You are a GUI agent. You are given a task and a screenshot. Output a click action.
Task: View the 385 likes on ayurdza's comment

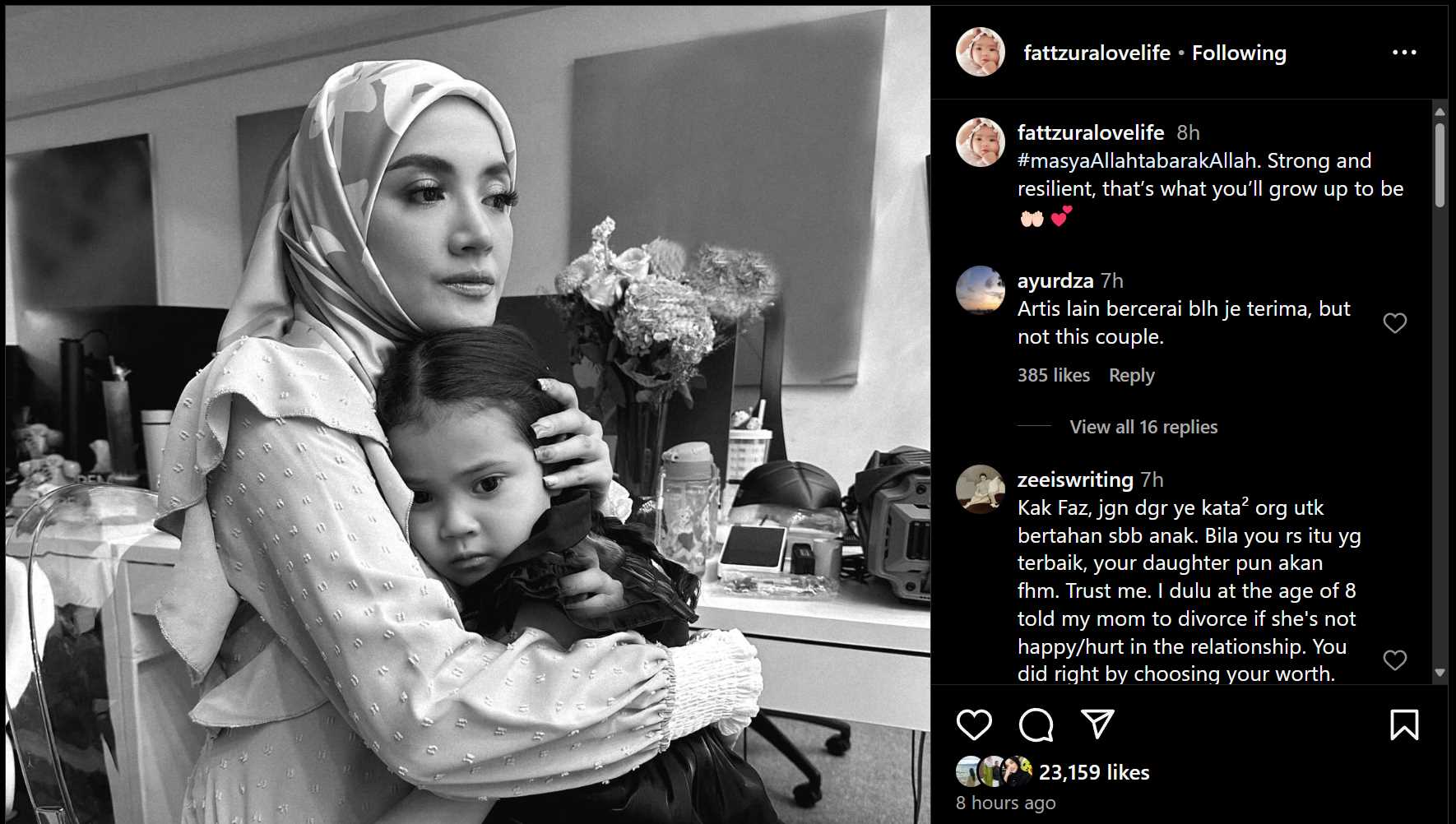coord(1054,375)
